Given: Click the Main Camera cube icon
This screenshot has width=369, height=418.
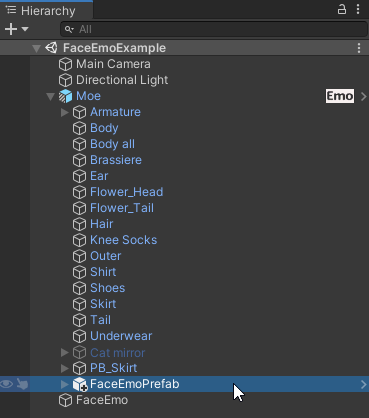Looking at the screenshot, I should [x=65, y=64].
